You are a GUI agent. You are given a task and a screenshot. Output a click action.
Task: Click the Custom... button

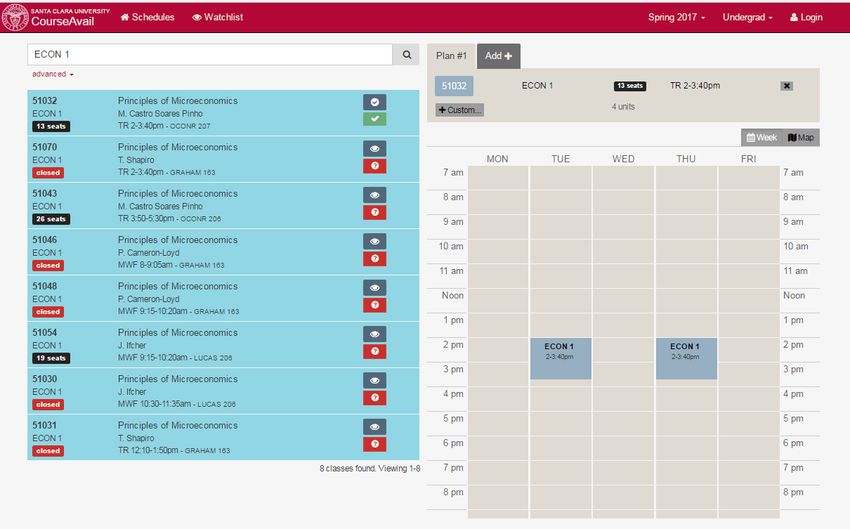(x=460, y=110)
